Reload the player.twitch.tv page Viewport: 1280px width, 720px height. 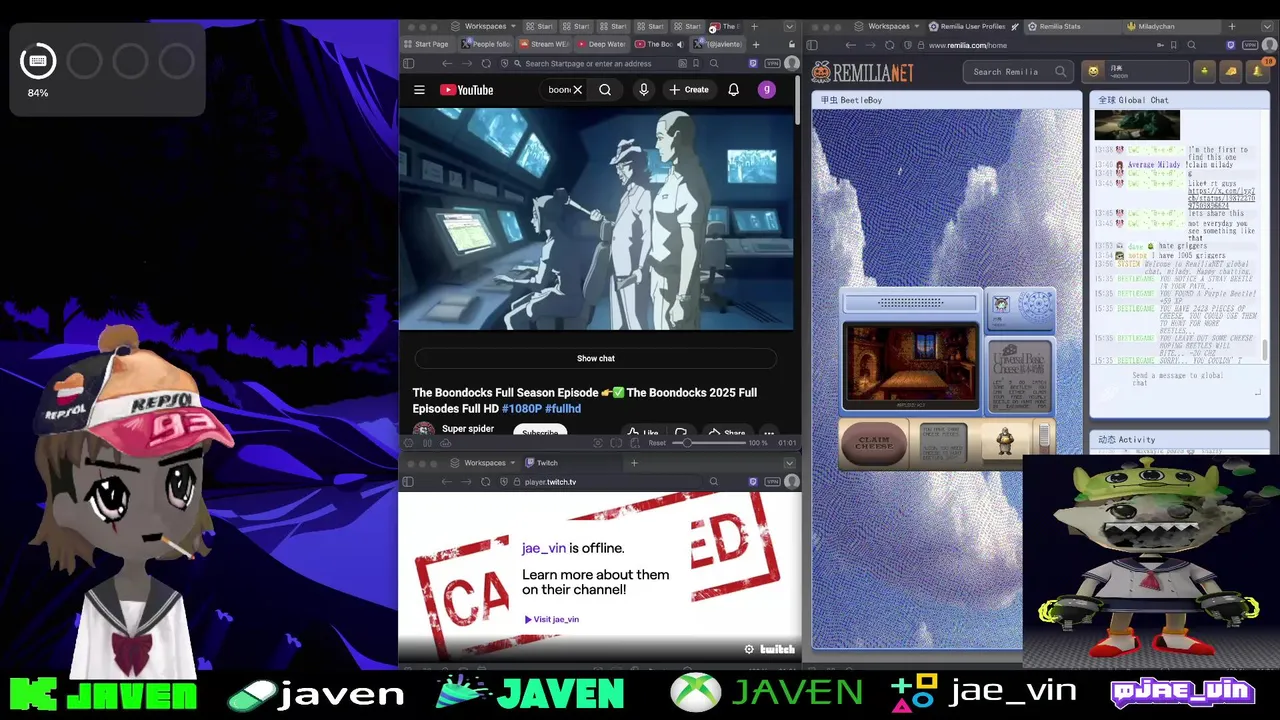pos(485,482)
